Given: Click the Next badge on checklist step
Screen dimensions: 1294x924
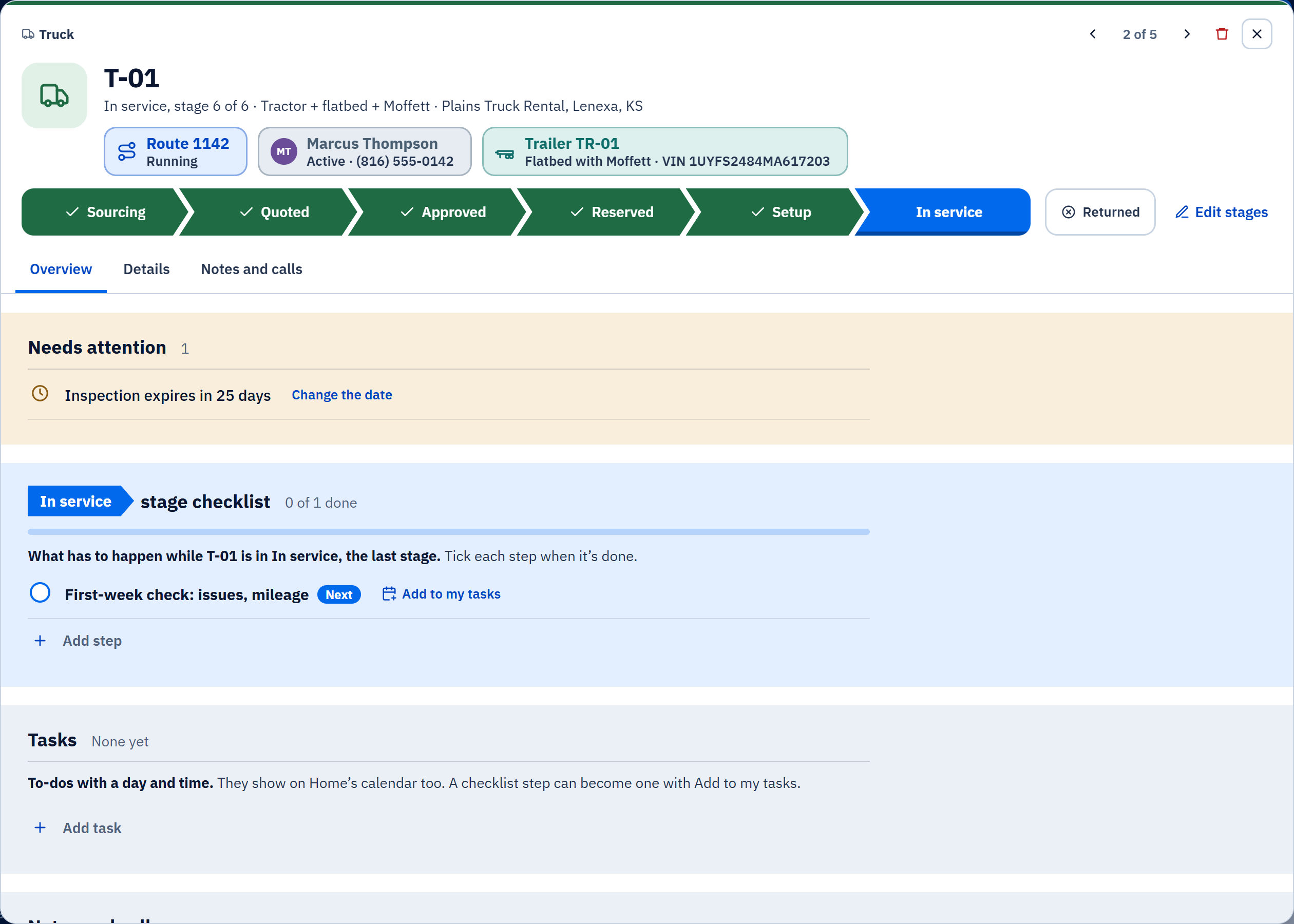Looking at the screenshot, I should click(338, 594).
